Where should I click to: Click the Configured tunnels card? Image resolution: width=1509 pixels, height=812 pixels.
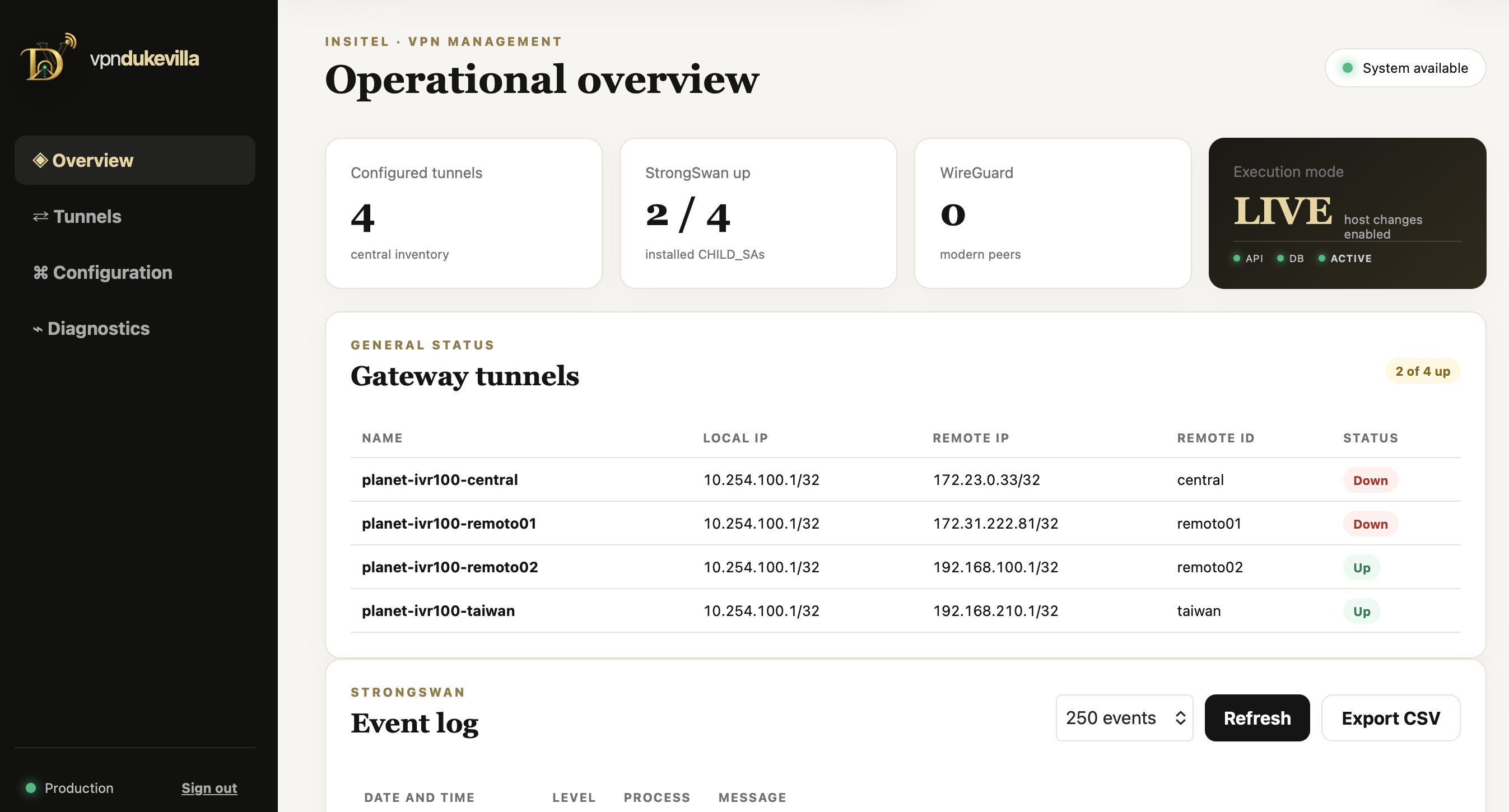463,213
